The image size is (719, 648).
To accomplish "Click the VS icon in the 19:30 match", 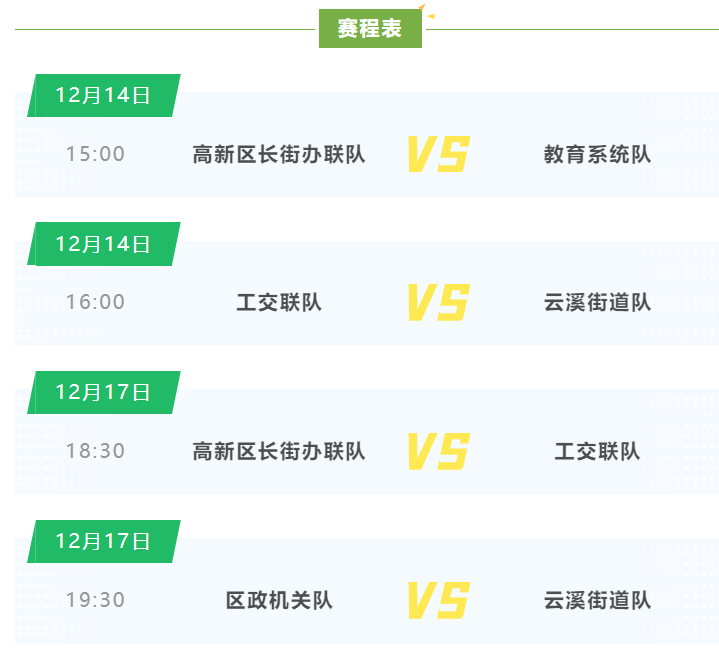I will [x=437, y=600].
